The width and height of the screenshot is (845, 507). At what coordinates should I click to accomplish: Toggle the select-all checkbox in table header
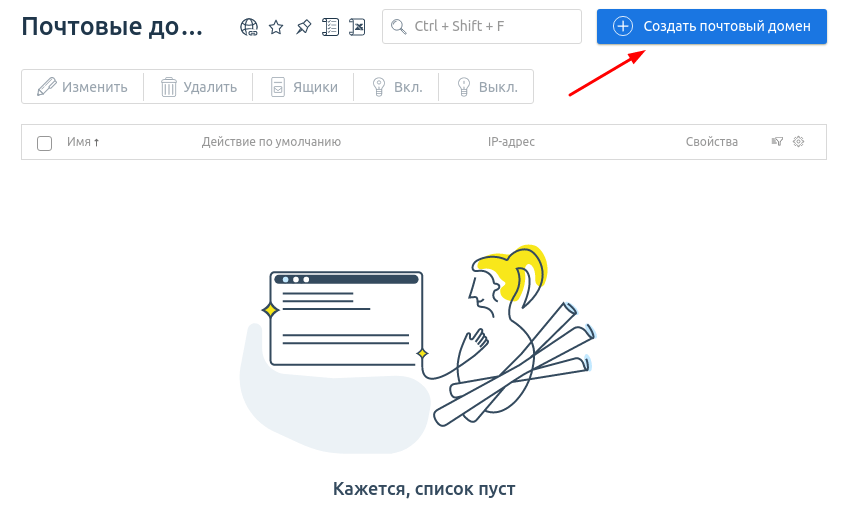pos(44,143)
